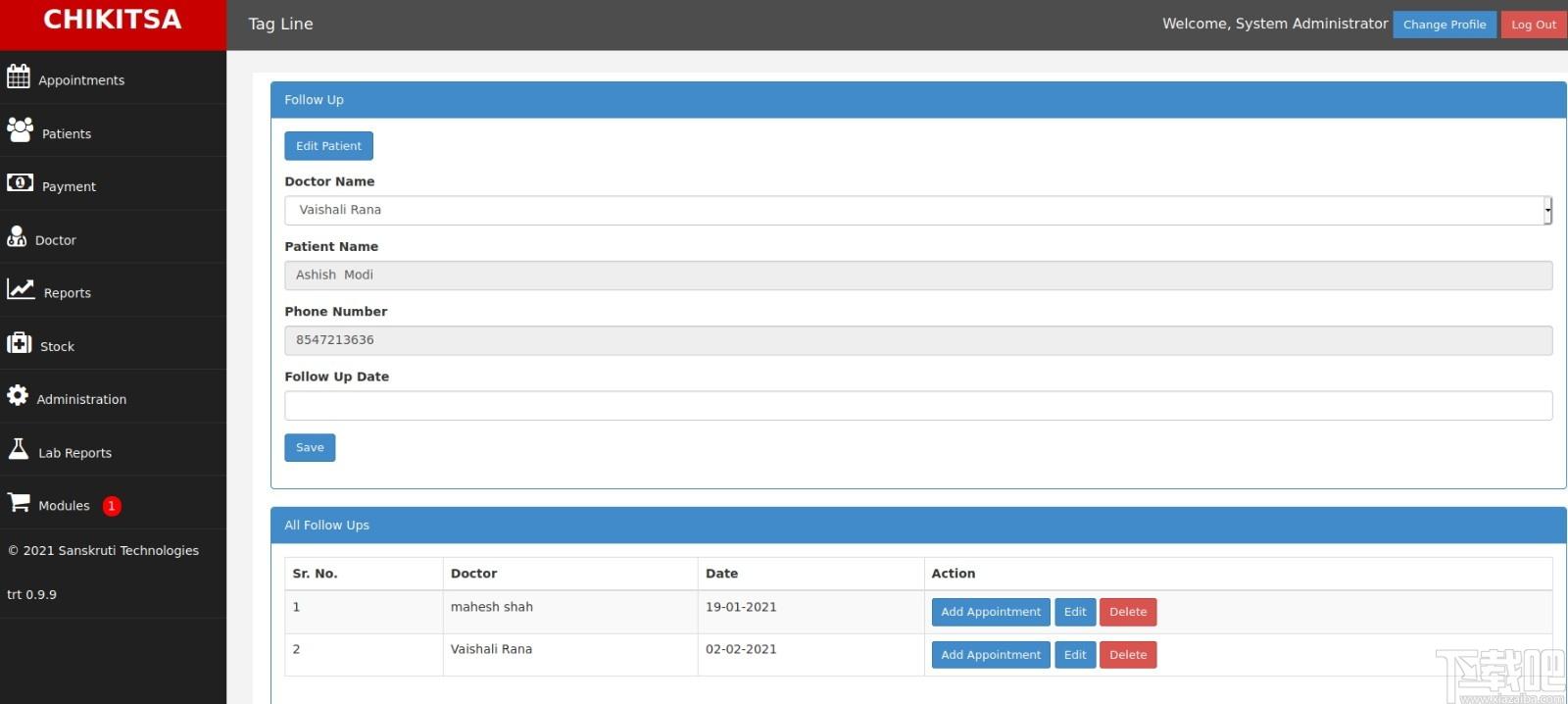Open the Administration gear icon
This screenshot has width=1568, height=704.
pos(18,395)
